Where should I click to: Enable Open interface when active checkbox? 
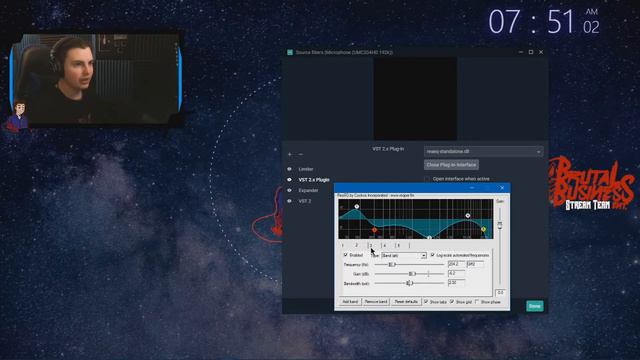[x=427, y=179]
